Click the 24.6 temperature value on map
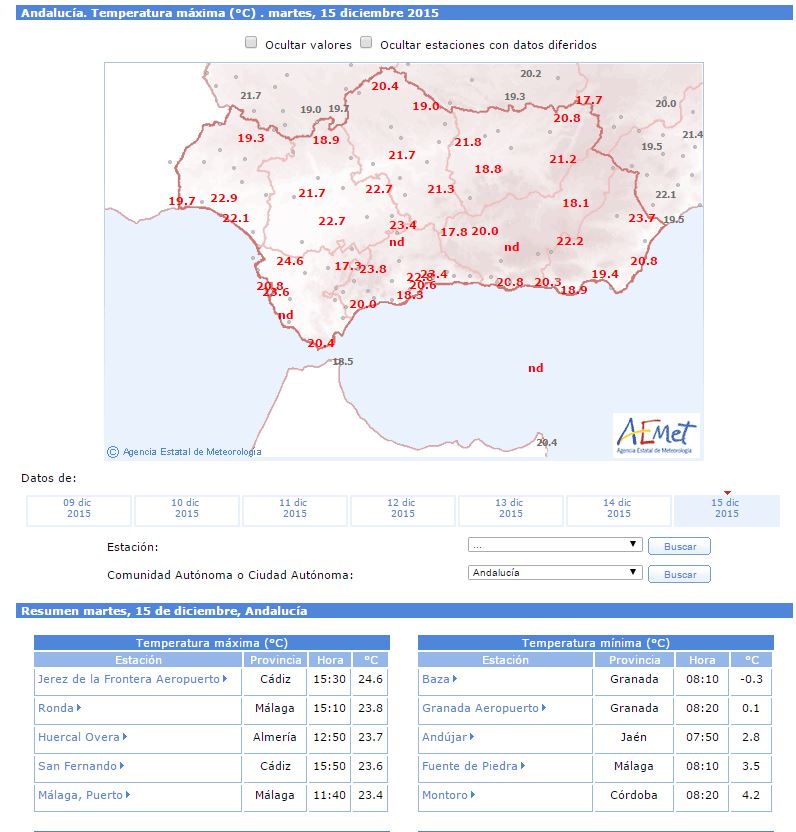This screenshot has width=796, height=832. [x=290, y=261]
